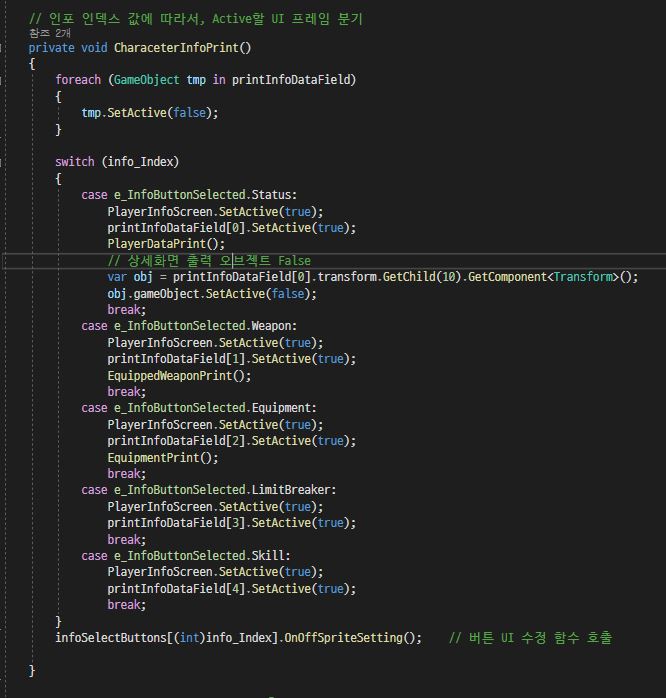Click 'break;' under the LimitBreaker case
The height and width of the screenshot is (698, 666).
(x=126, y=539)
